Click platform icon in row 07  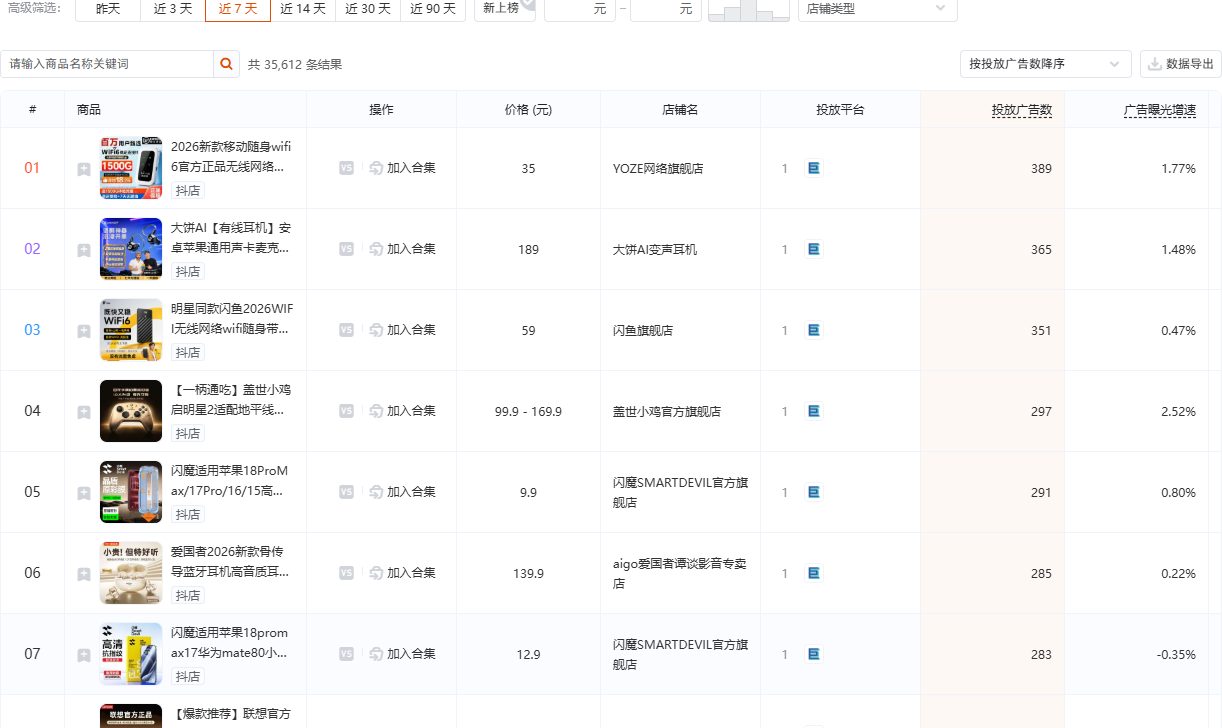tap(814, 654)
